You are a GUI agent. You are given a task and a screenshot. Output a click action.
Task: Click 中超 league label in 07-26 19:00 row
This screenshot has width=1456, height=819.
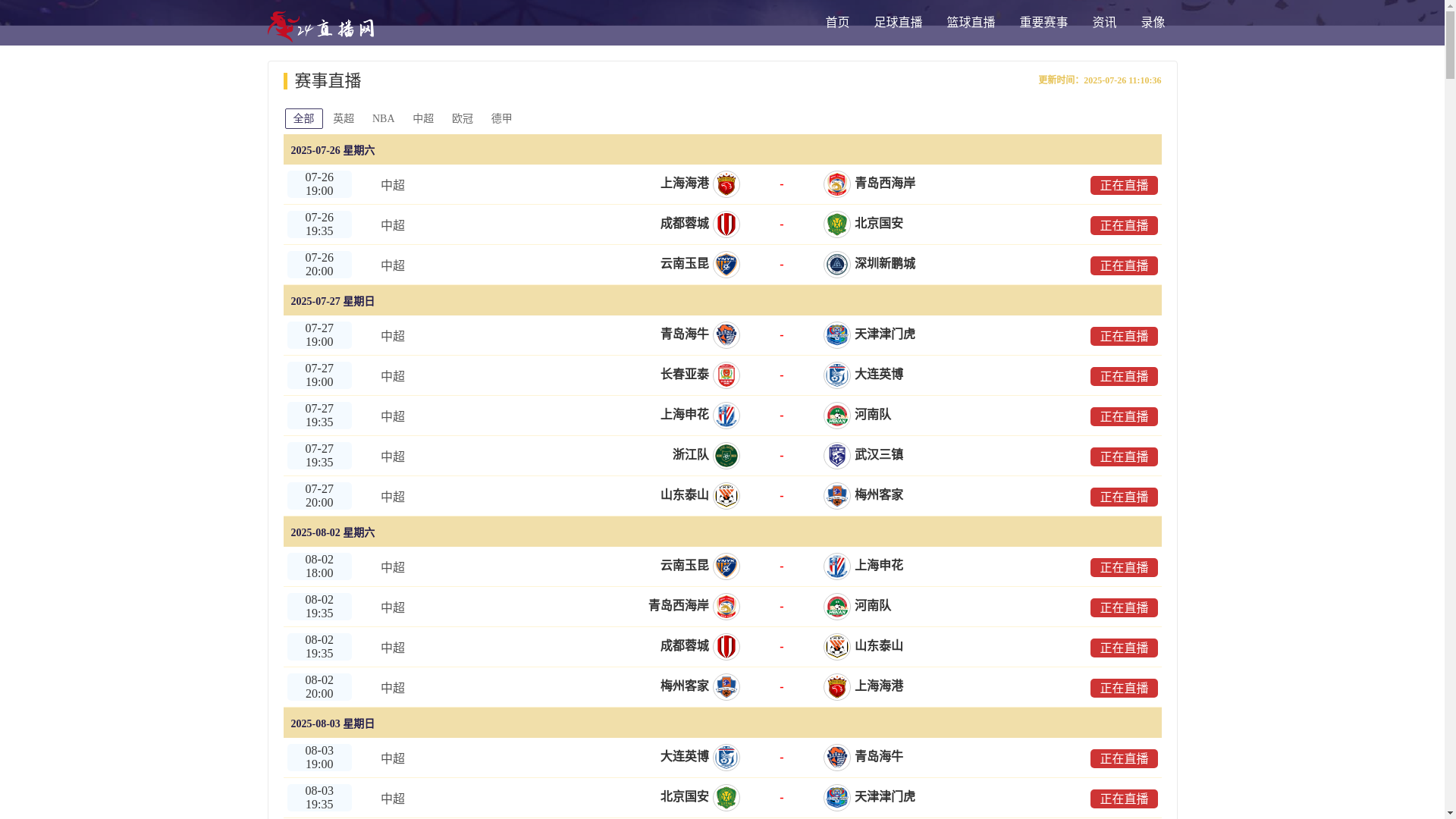[x=393, y=185]
